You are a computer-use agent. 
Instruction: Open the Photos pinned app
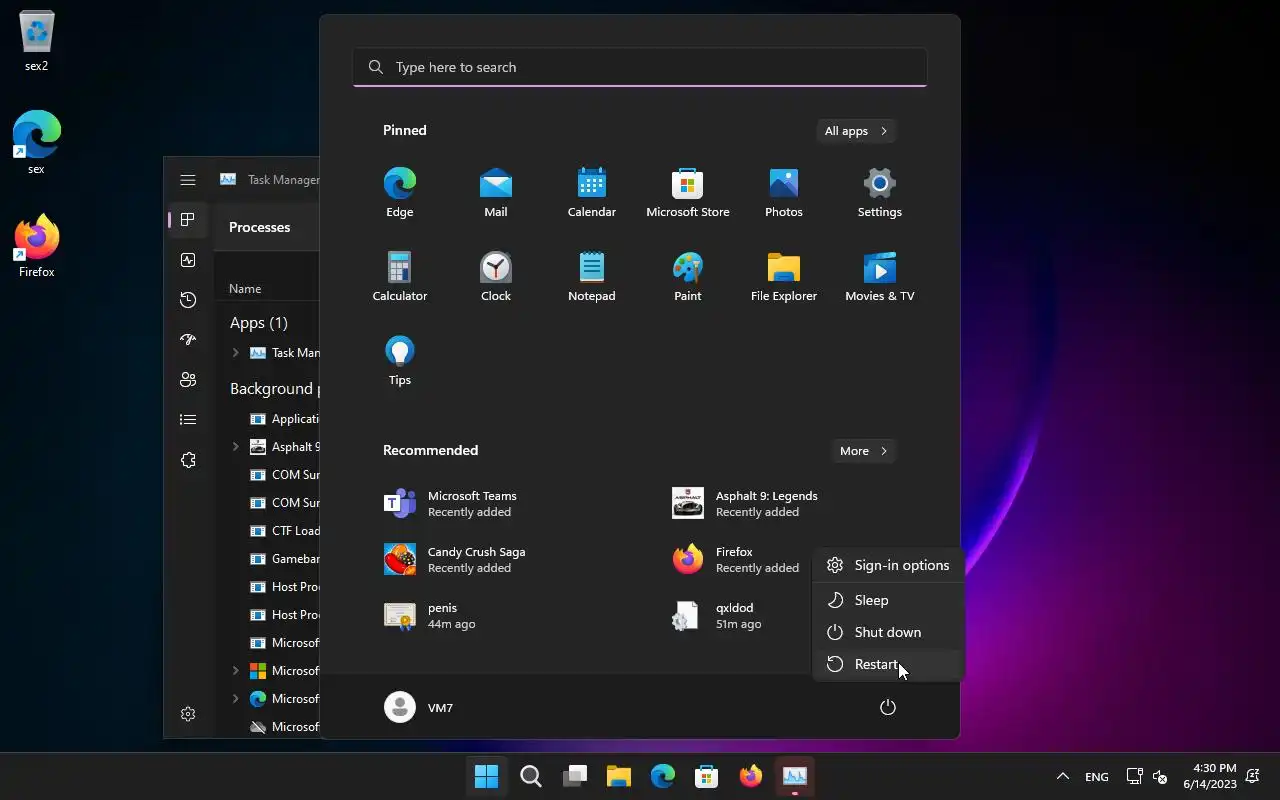(783, 193)
